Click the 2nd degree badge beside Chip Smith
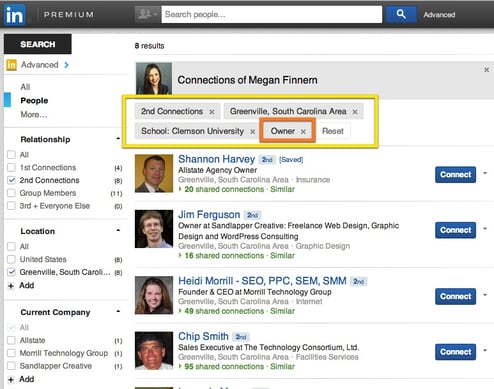494x389 pixels. pos(241,337)
